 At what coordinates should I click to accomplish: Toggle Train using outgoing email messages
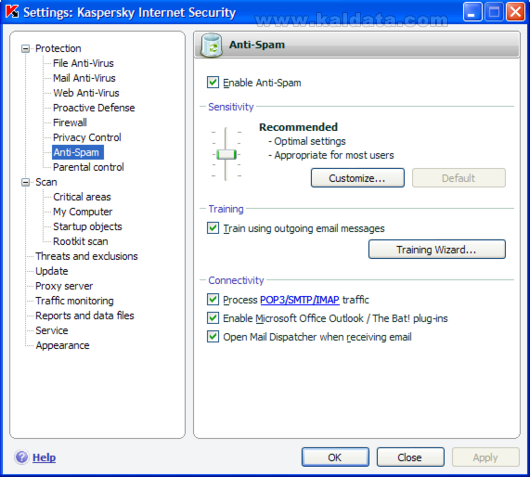pyautogui.click(x=213, y=228)
